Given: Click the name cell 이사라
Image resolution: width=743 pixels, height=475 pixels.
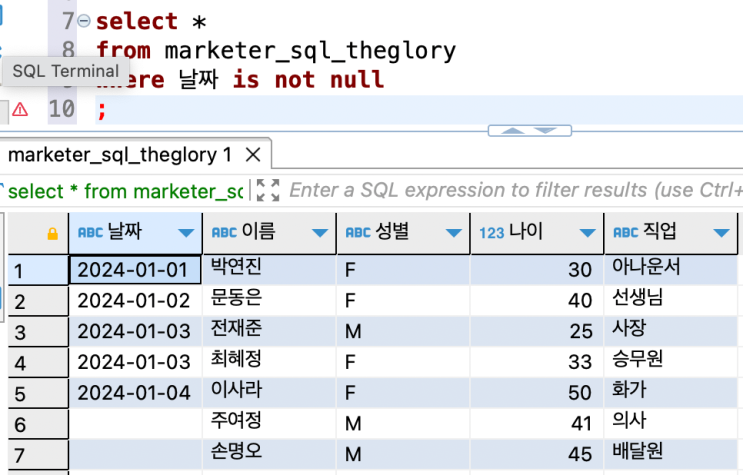Looking at the screenshot, I should click(x=270, y=393).
